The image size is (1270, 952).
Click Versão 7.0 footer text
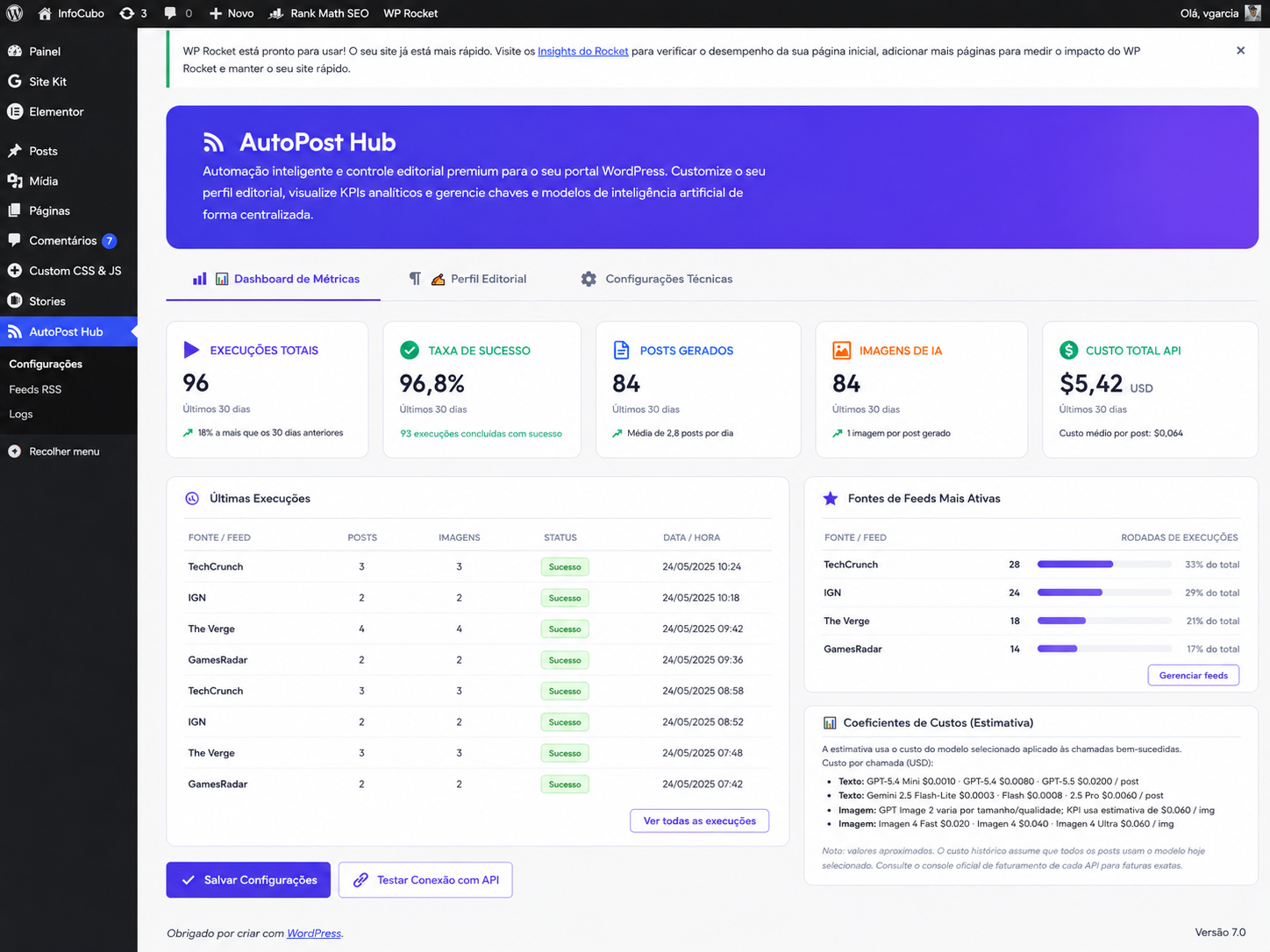1220,933
